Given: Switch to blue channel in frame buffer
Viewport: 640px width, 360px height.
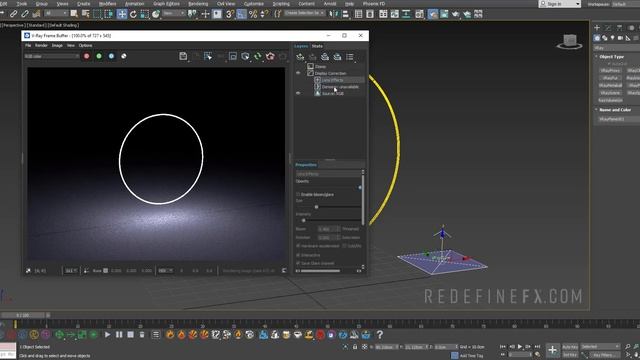Looking at the screenshot, I should tap(111, 56).
